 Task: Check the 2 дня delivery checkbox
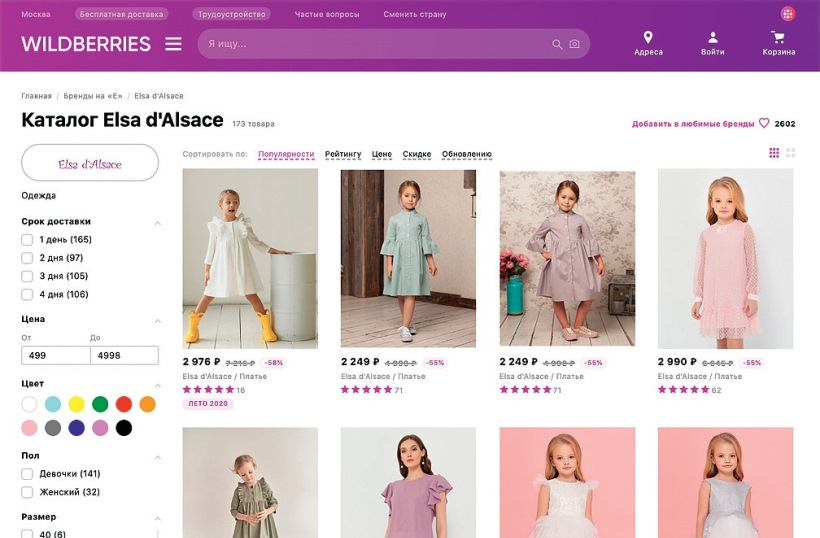coord(27,258)
